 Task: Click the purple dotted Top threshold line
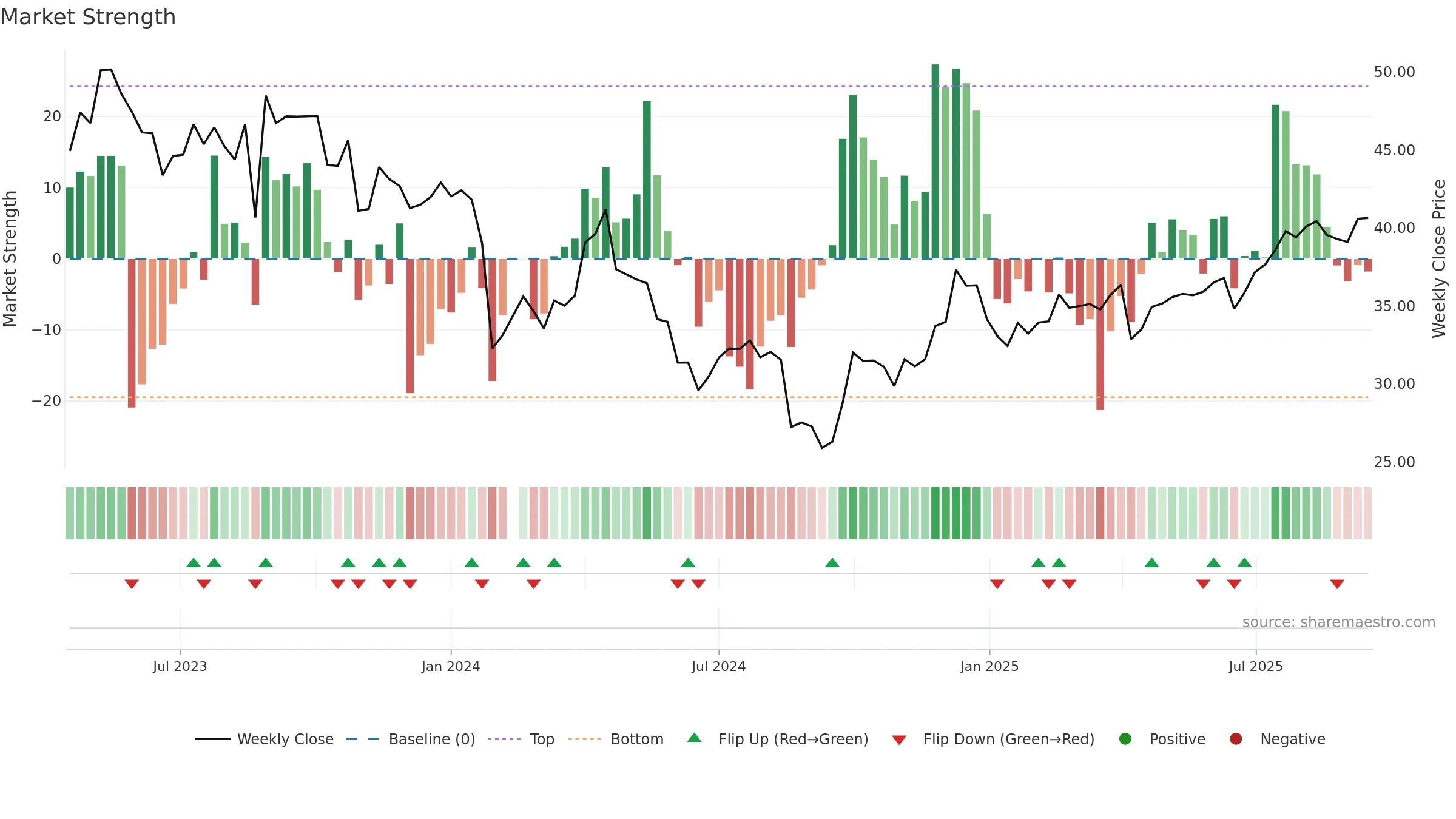coord(719,86)
